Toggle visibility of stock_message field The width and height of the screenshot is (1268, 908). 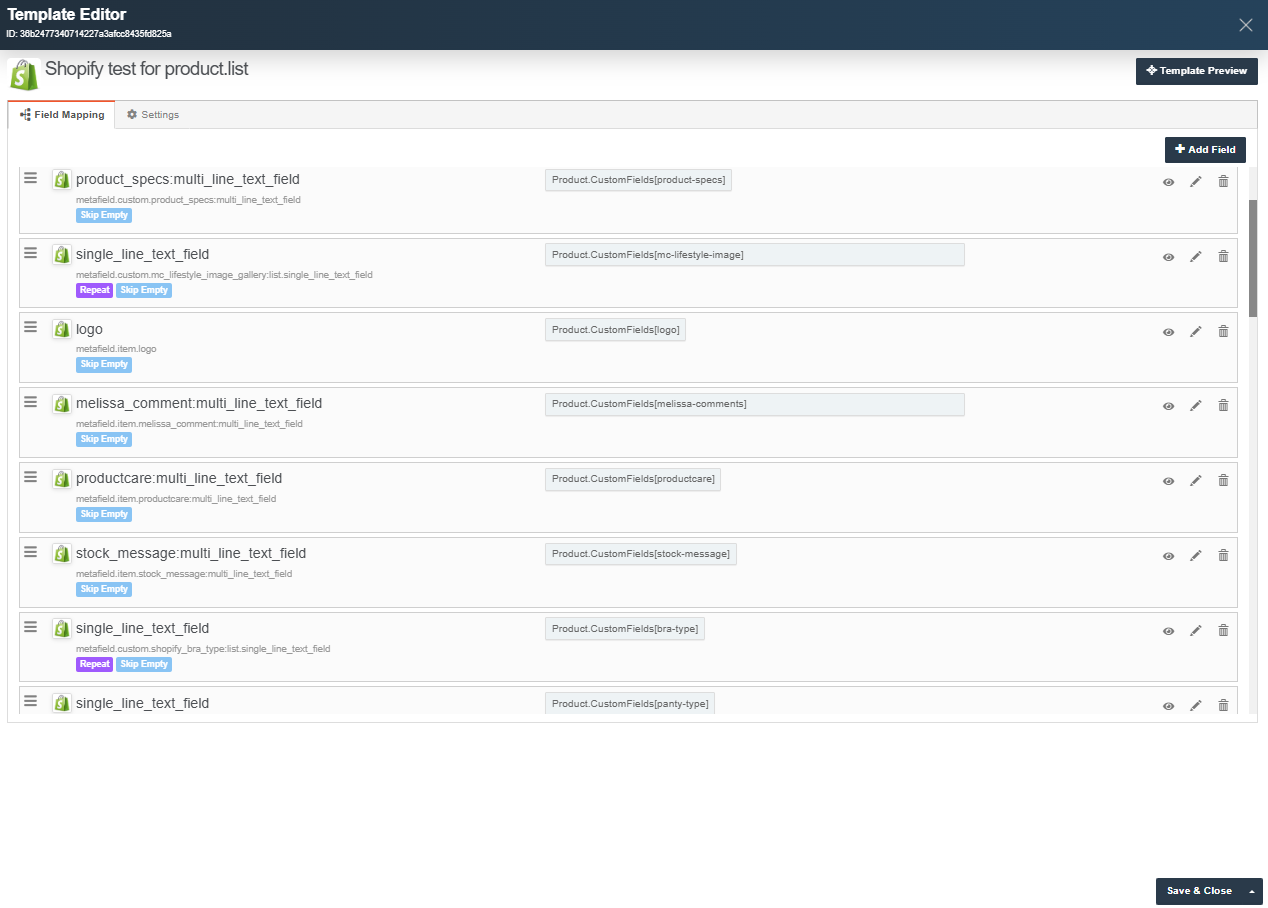[x=1168, y=556]
